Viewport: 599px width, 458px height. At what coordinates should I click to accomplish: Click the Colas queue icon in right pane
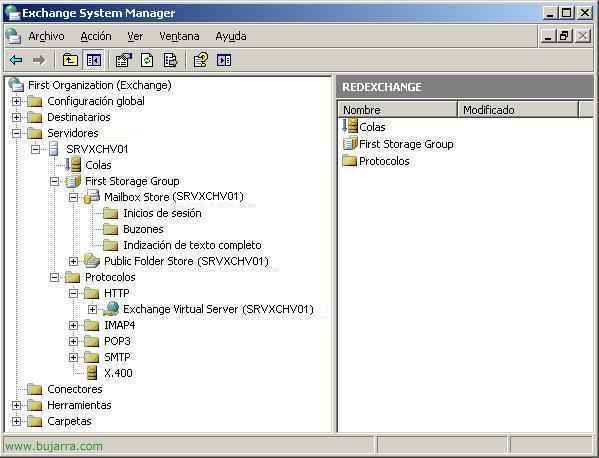click(x=350, y=126)
